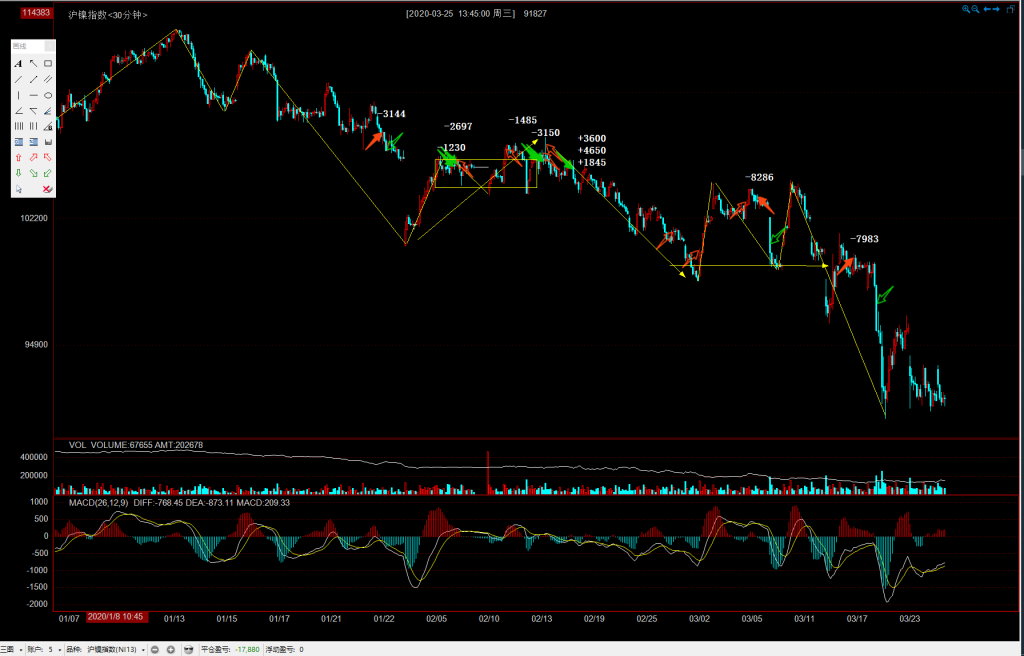Toggle the sunglasses face icon in status bar
Image resolution: width=1024 pixels, height=656 pixels.
tap(188, 649)
